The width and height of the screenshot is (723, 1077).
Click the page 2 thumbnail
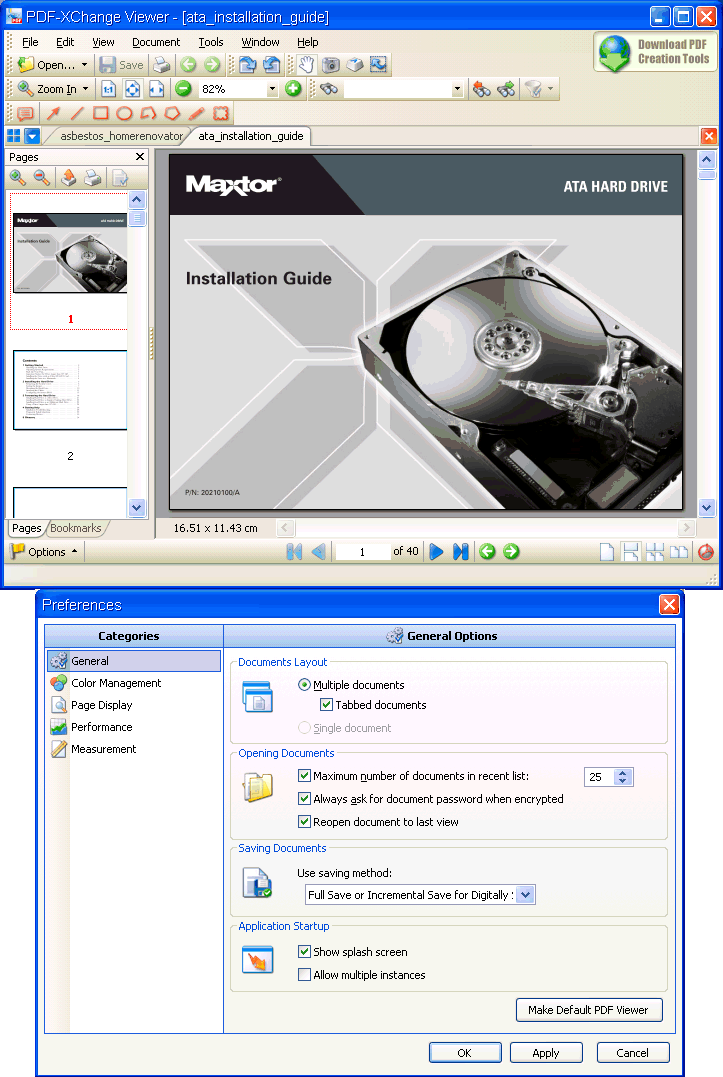click(x=70, y=390)
